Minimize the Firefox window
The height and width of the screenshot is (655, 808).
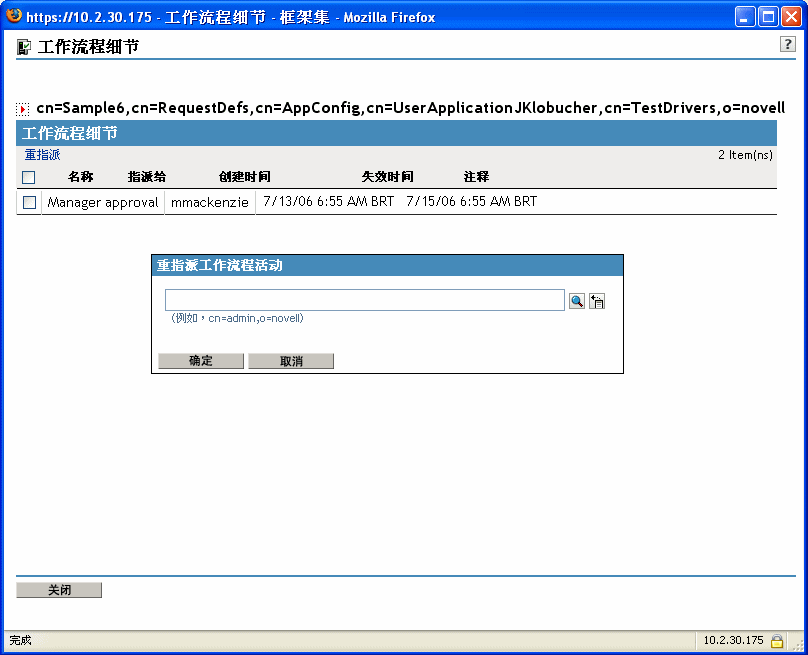(x=743, y=15)
